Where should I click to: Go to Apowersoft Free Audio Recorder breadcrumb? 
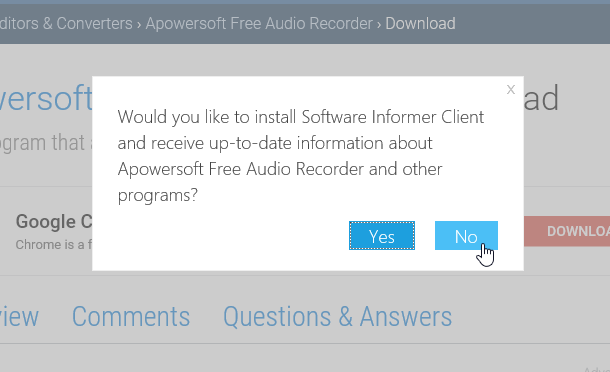[259, 23]
